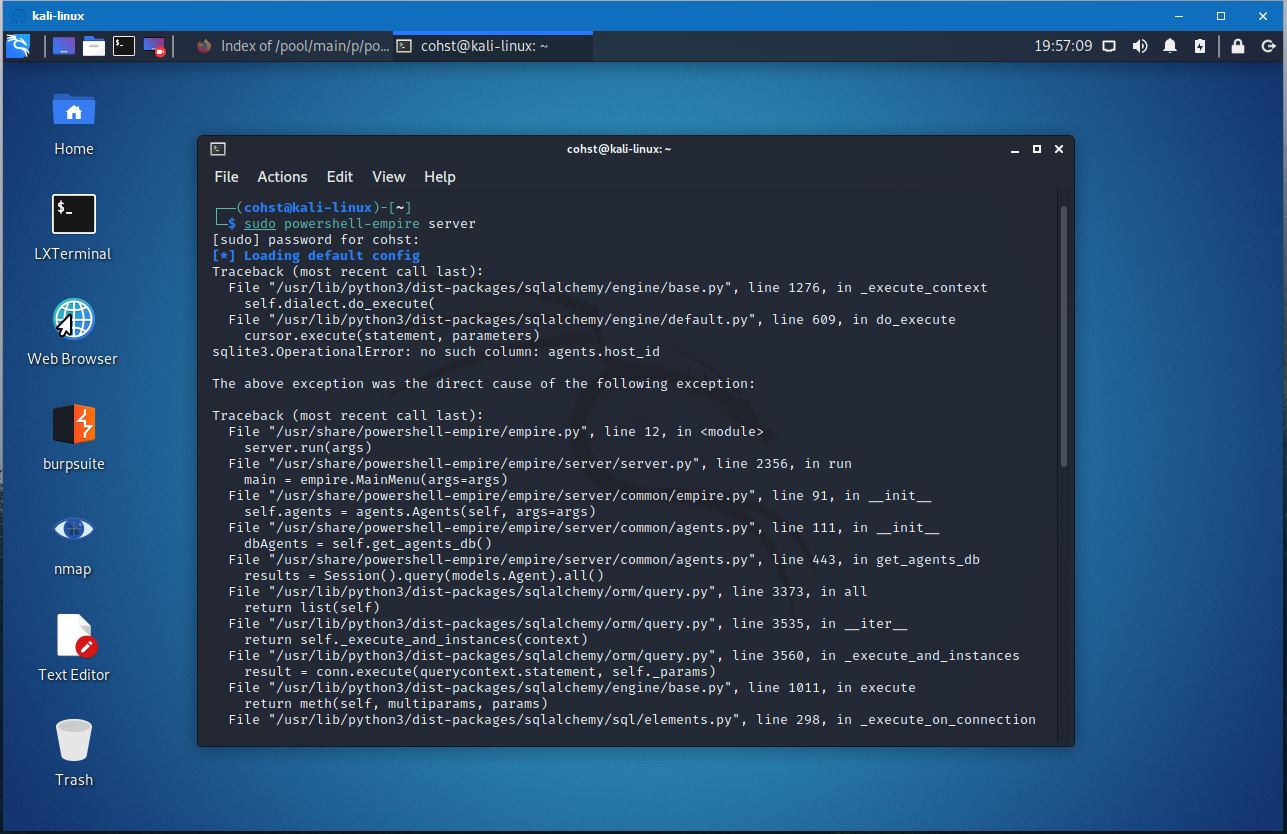Image resolution: width=1287 pixels, height=834 pixels.
Task: Minimize the cohst@kali-linux terminal window
Action: coord(1016,149)
